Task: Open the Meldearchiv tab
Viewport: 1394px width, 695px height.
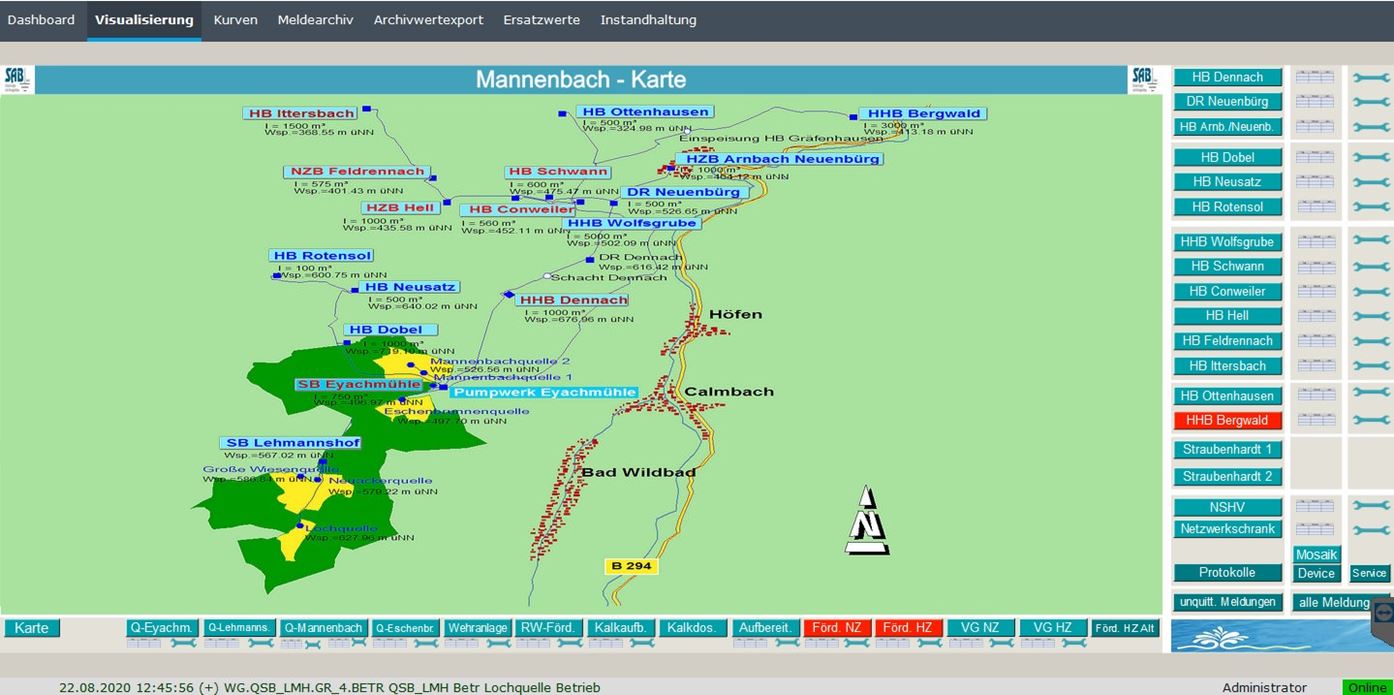Action: click(315, 20)
